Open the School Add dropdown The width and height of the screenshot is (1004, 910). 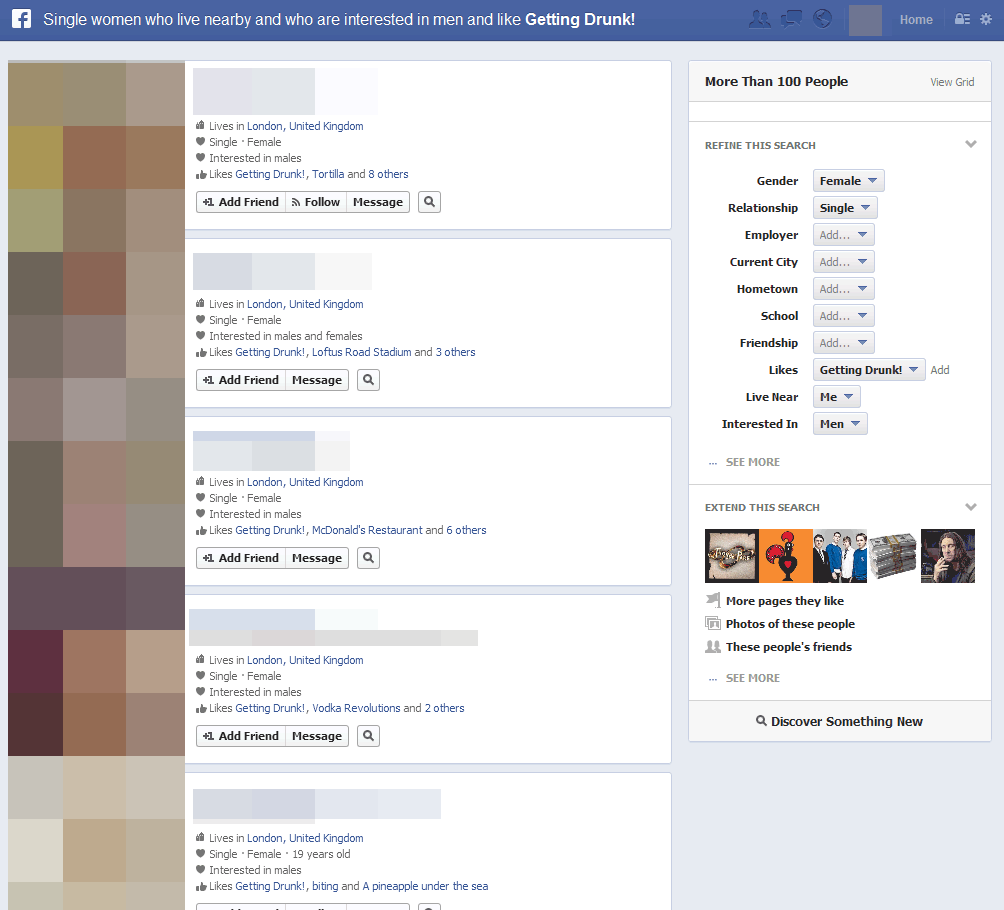click(x=843, y=315)
